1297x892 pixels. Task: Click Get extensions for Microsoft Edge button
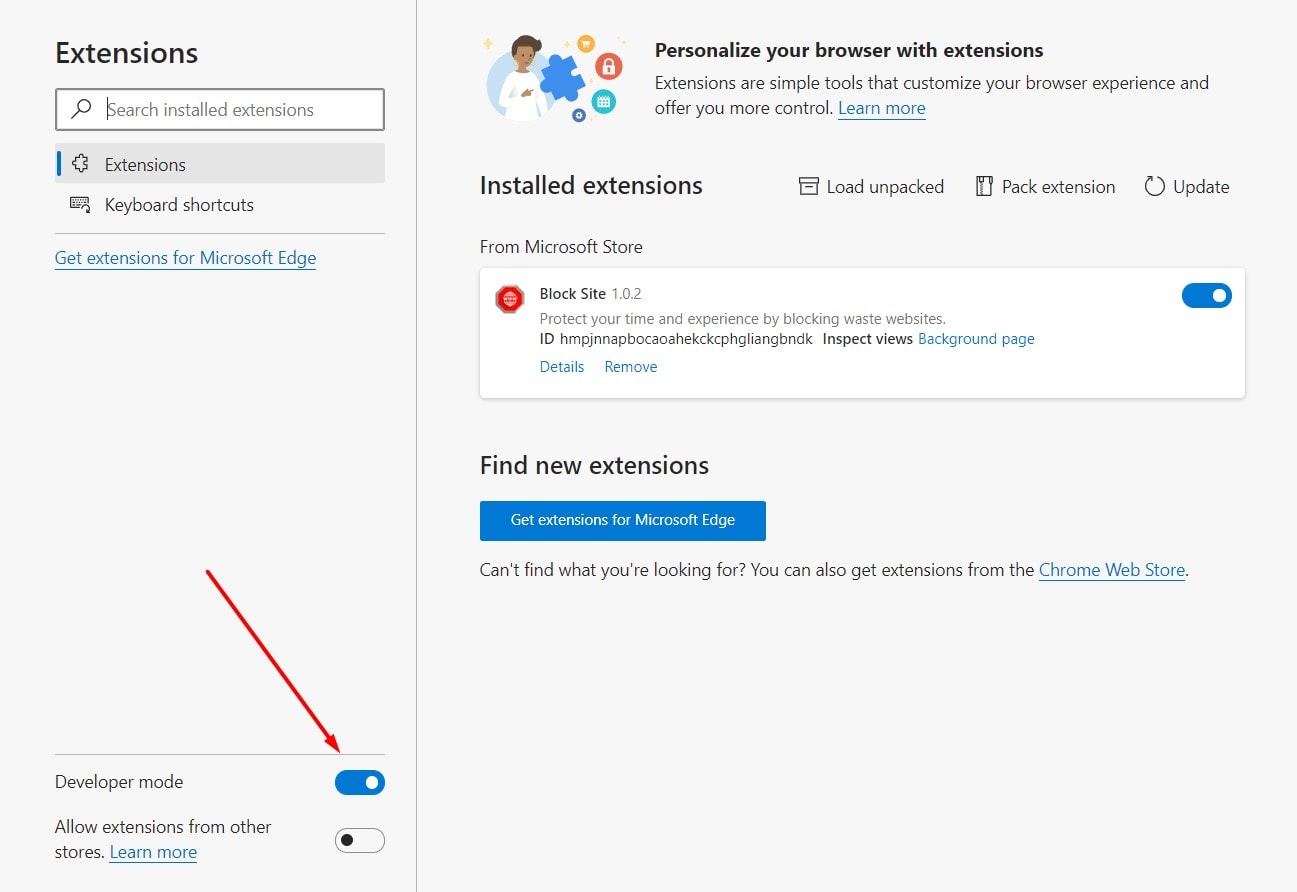[x=623, y=520]
